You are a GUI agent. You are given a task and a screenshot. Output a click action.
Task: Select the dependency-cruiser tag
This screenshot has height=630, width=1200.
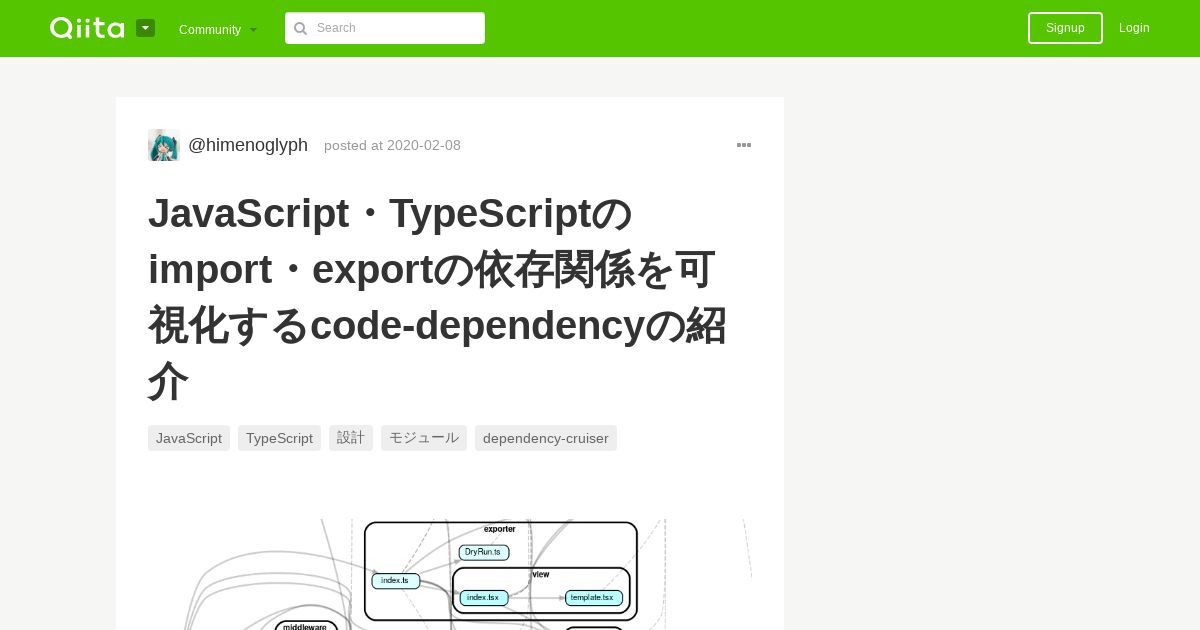(546, 438)
